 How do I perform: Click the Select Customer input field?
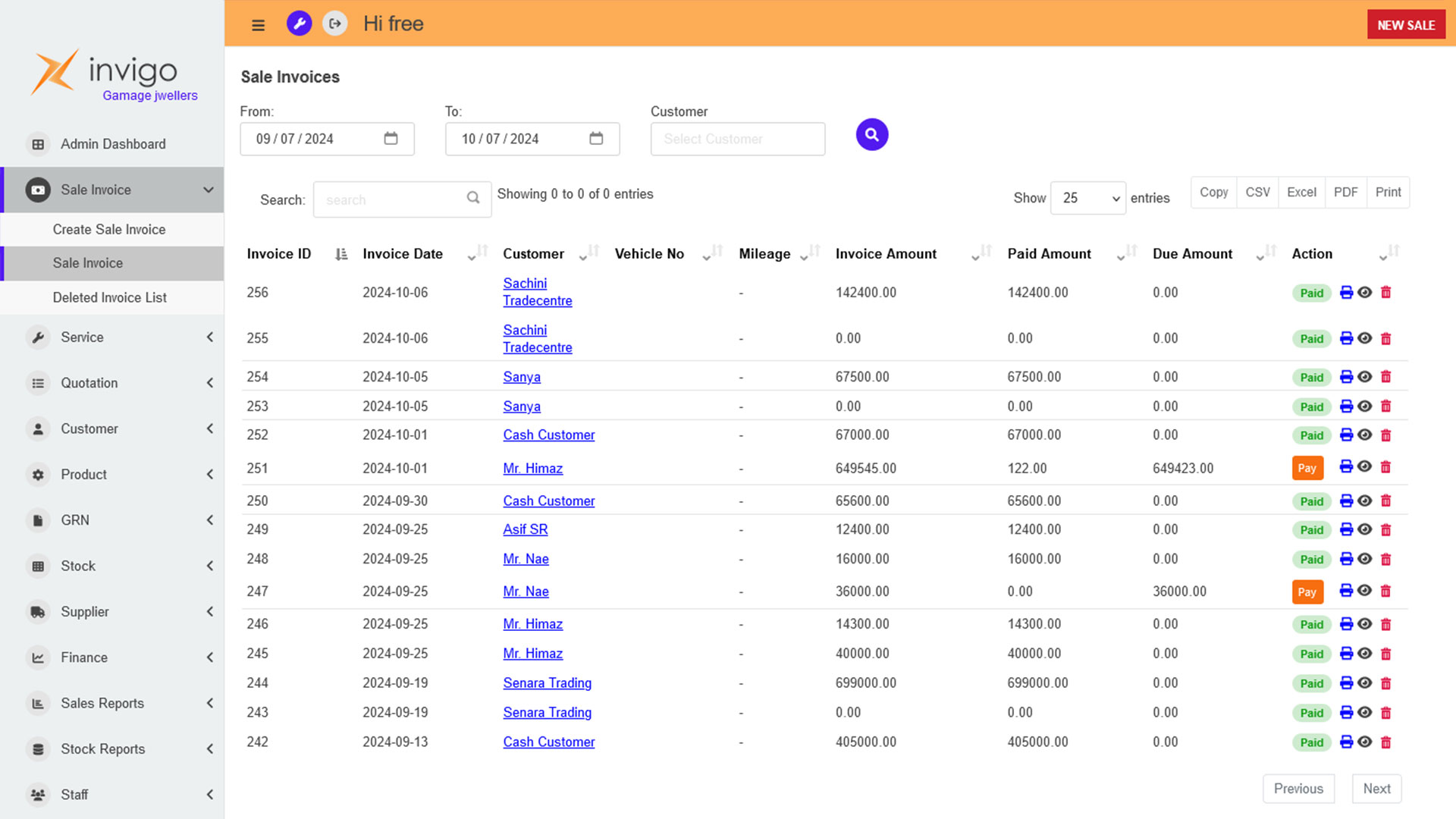pos(737,139)
